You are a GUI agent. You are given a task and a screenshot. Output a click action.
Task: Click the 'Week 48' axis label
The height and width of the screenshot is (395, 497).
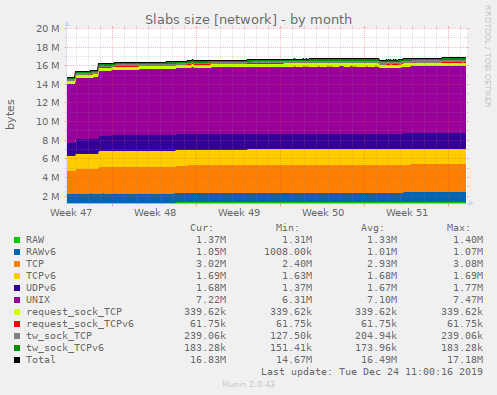pyautogui.click(x=155, y=213)
